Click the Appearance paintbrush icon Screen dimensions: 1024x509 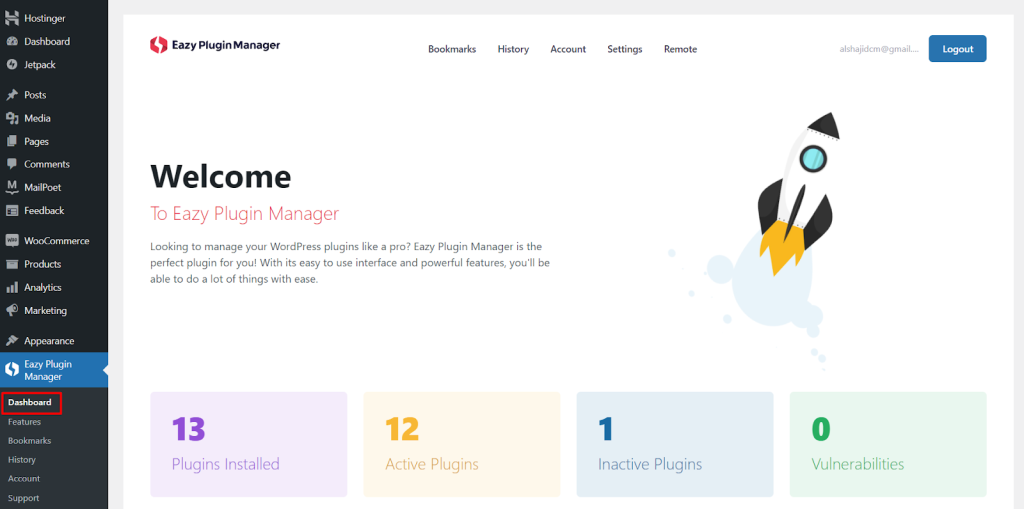pos(12,340)
